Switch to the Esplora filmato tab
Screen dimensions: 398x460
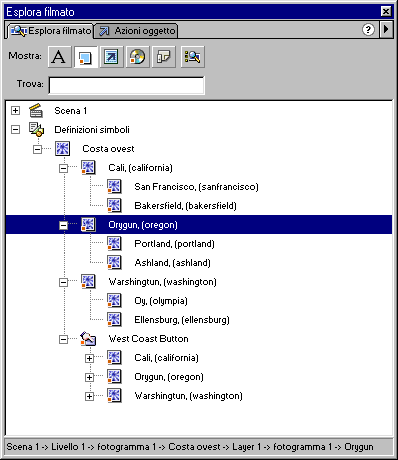coord(50,31)
